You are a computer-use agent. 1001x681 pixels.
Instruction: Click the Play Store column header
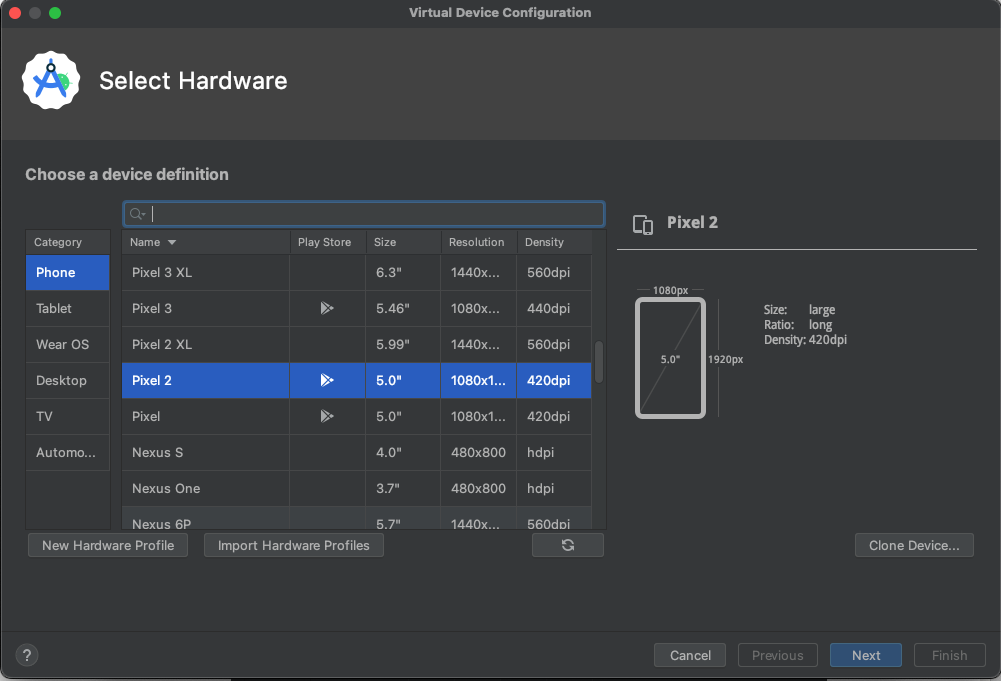point(327,243)
